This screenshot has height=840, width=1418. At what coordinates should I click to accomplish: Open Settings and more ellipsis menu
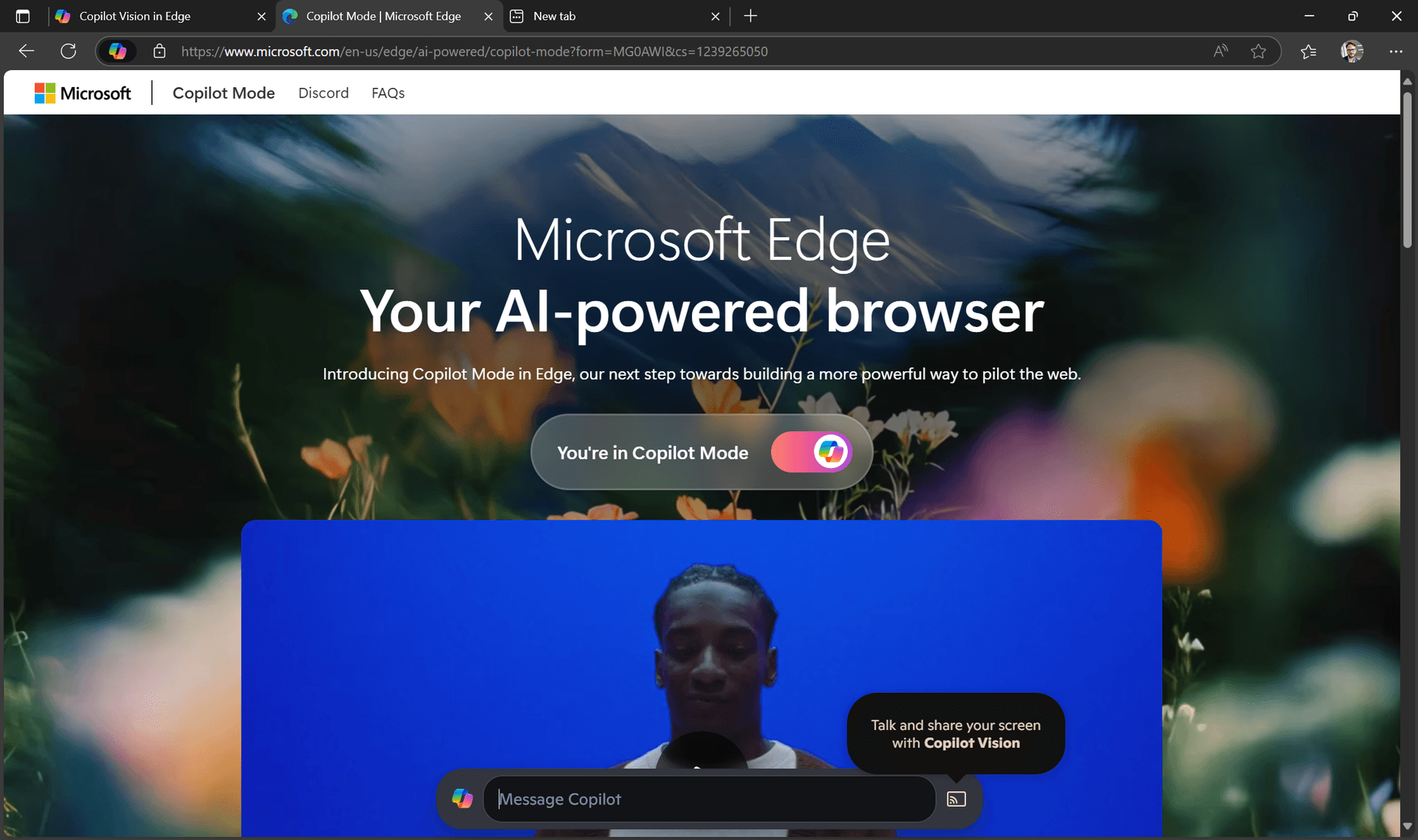[1395, 51]
